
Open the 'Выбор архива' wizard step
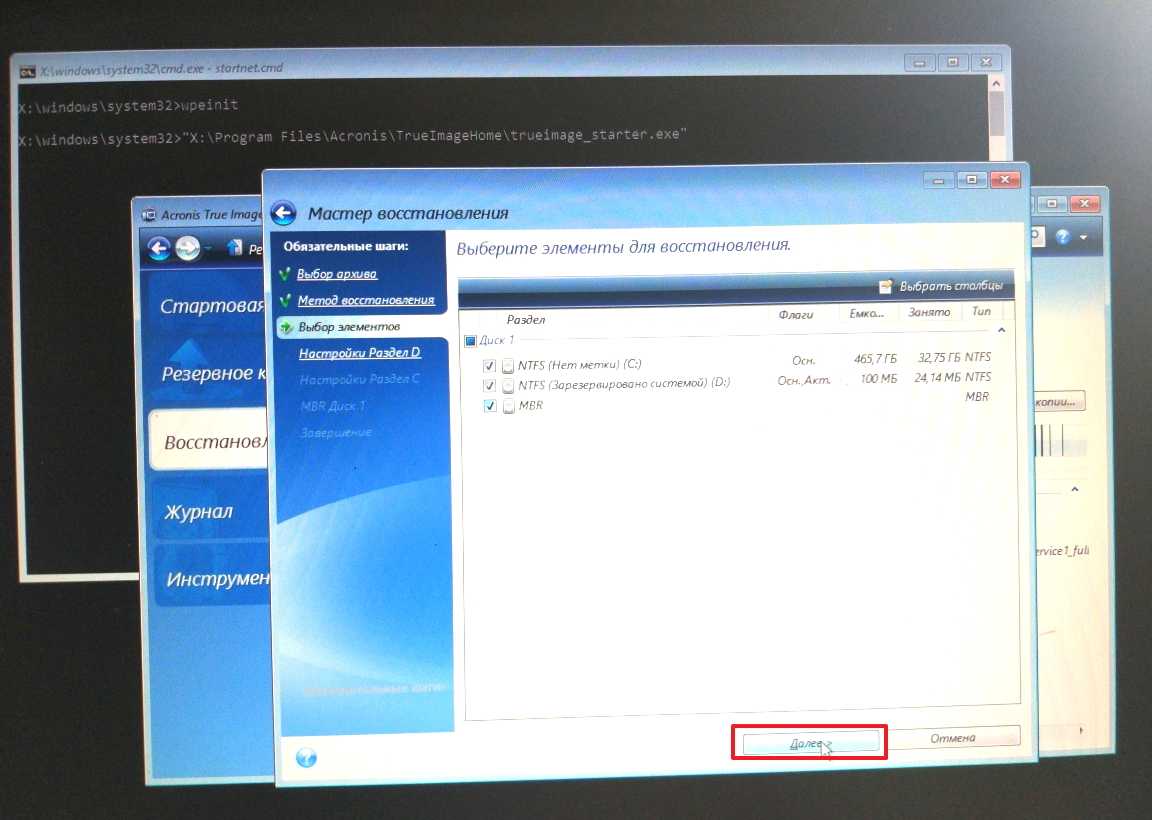coord(336,274)
